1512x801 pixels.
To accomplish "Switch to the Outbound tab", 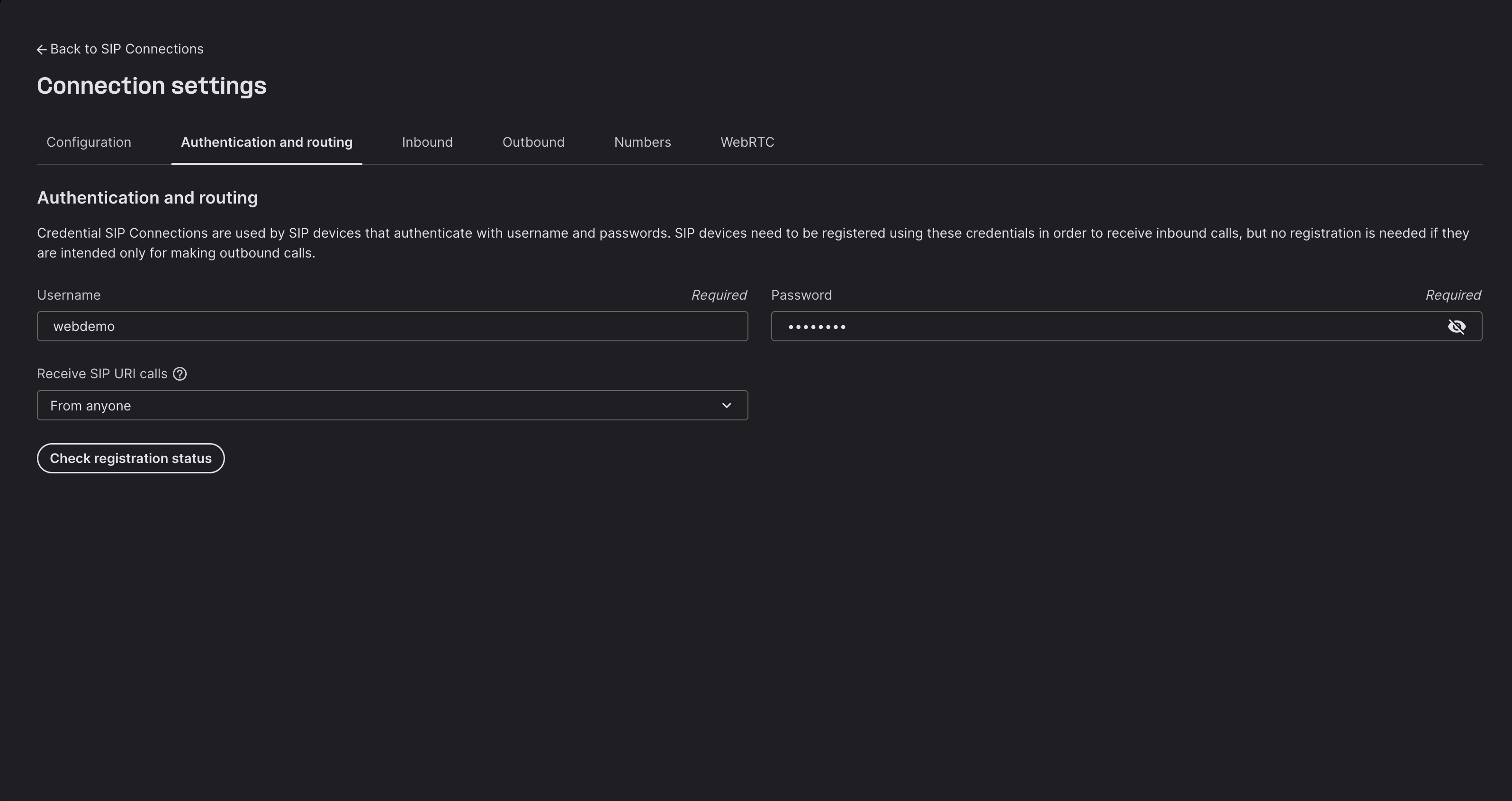I will (533, 142).
